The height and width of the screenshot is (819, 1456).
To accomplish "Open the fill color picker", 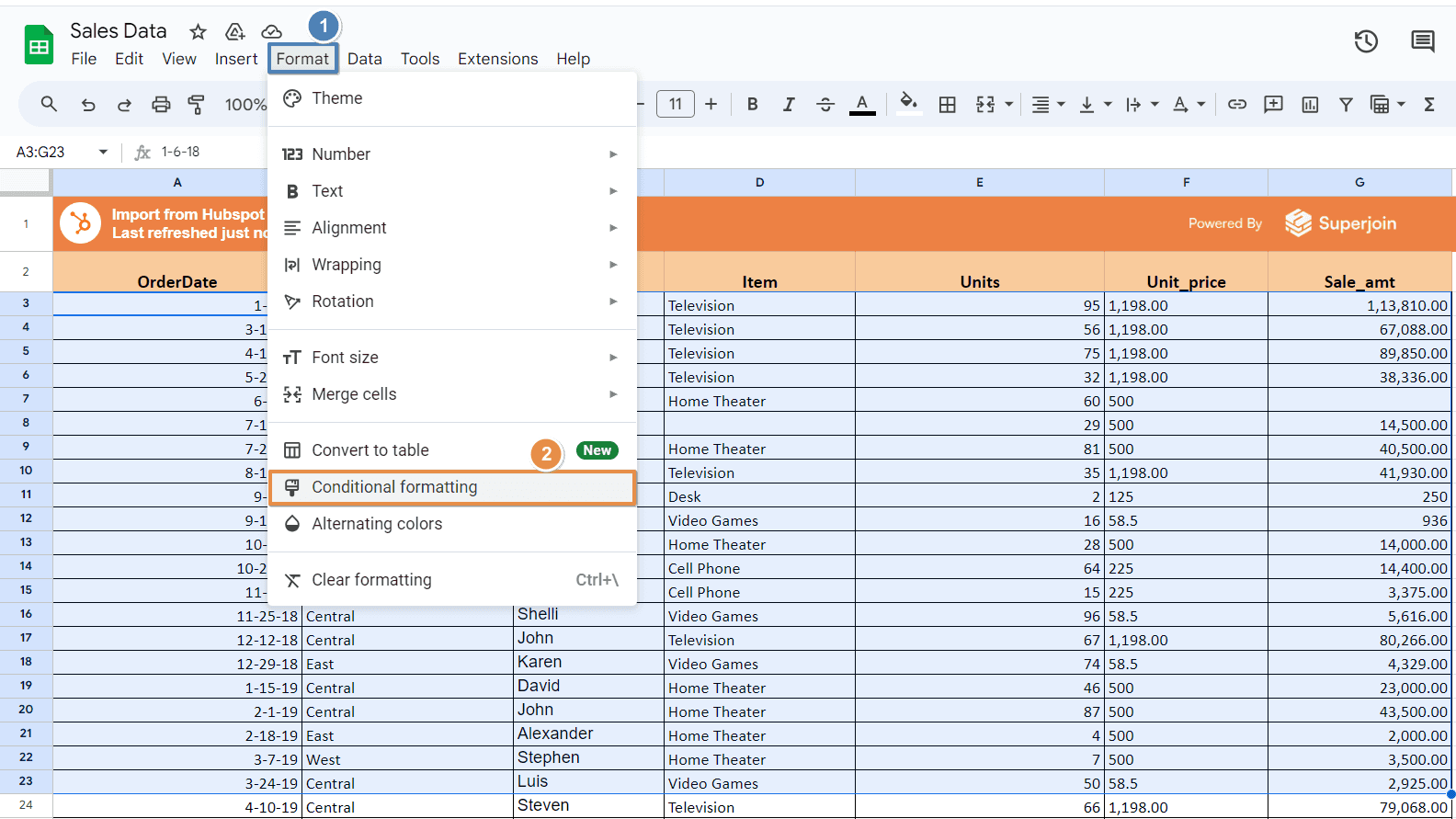I will (x=908, y=102).
